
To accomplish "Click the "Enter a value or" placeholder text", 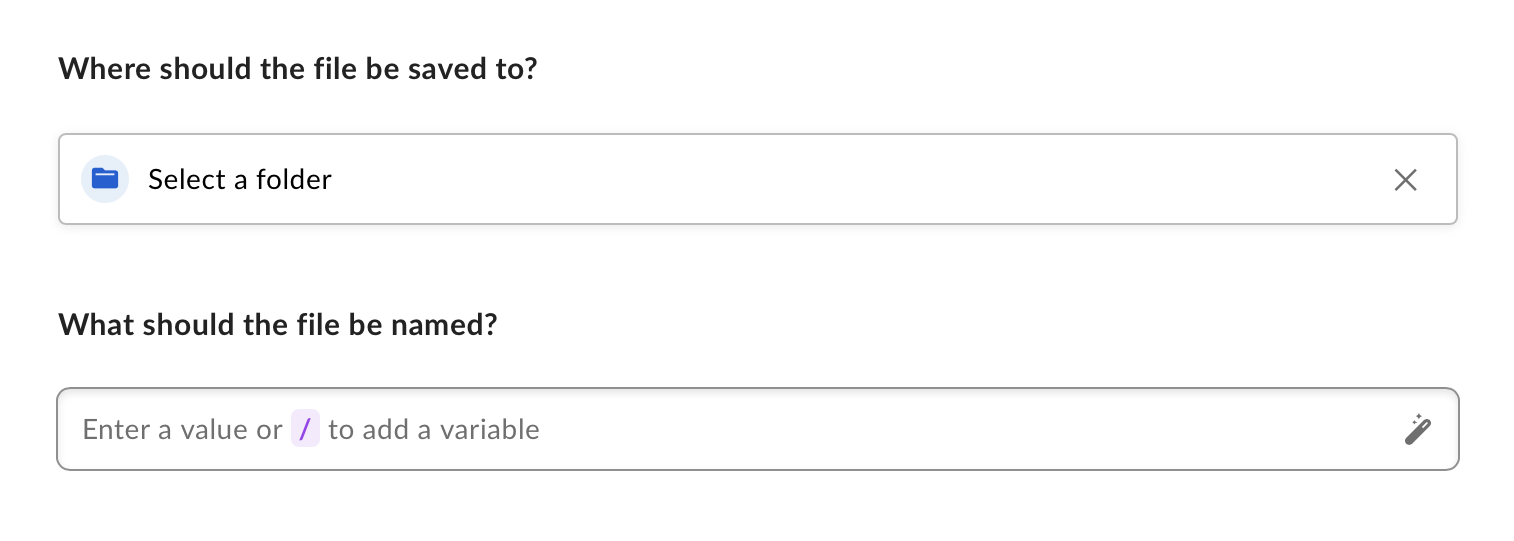I will tap(182, 430).
